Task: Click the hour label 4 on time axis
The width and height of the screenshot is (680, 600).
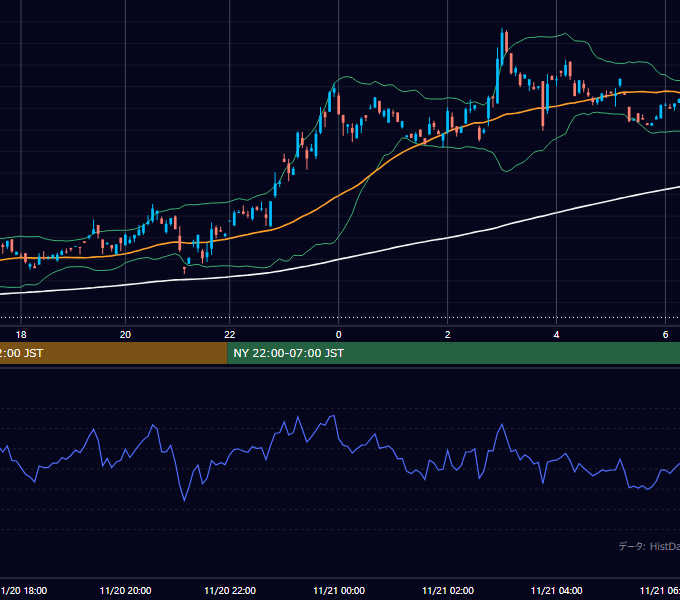Action: (556, 335)
